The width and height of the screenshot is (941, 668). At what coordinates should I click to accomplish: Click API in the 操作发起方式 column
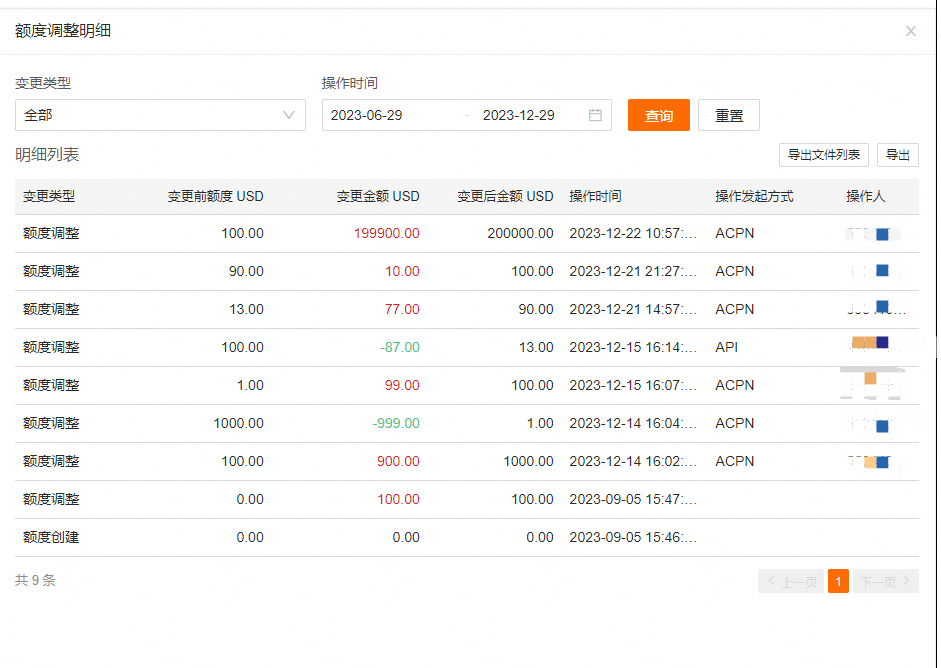coord(727,347)
